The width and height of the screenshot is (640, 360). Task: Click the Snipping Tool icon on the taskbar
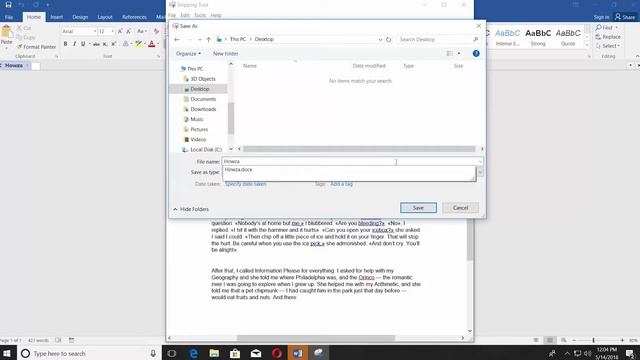319,353
